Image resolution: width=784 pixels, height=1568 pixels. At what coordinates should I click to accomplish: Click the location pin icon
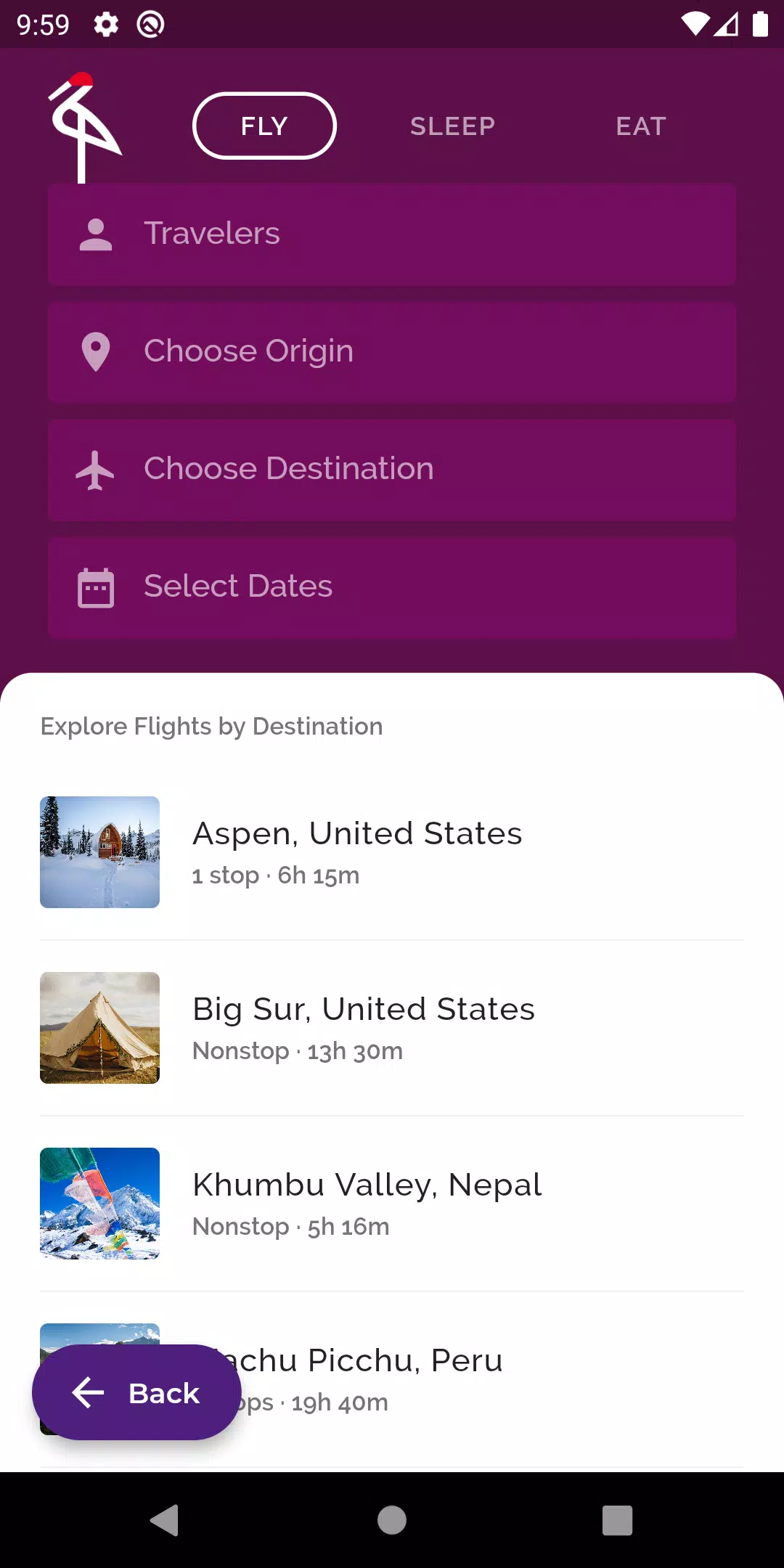[96, 352]
